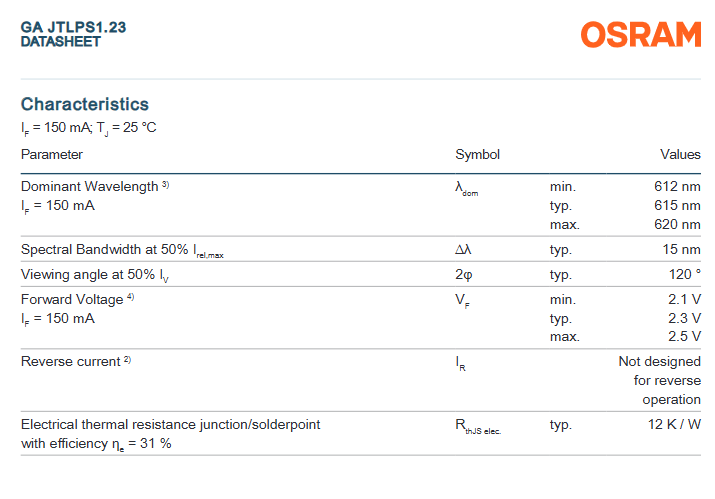Viewport: 715px width, 499px height.
Task: Click the 2.1 V minimum forward voltage
Action: point(684,299)
